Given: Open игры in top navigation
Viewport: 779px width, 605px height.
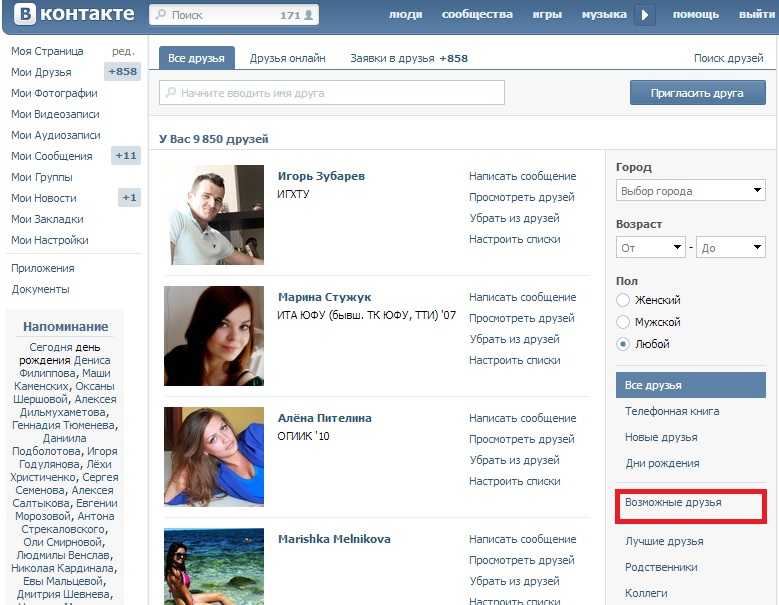Looking at the screenshot, I should tap(547, 14).
